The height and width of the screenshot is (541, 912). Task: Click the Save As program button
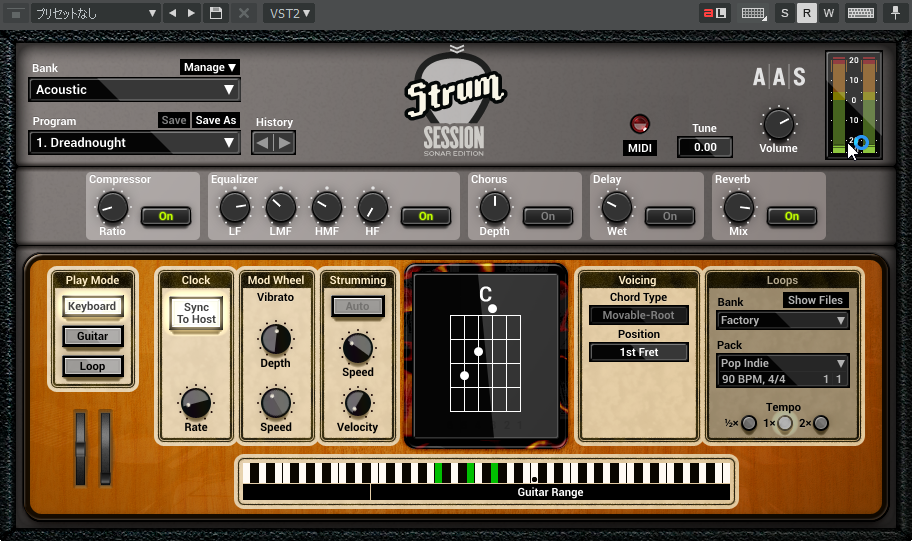(x=216, y=120)
